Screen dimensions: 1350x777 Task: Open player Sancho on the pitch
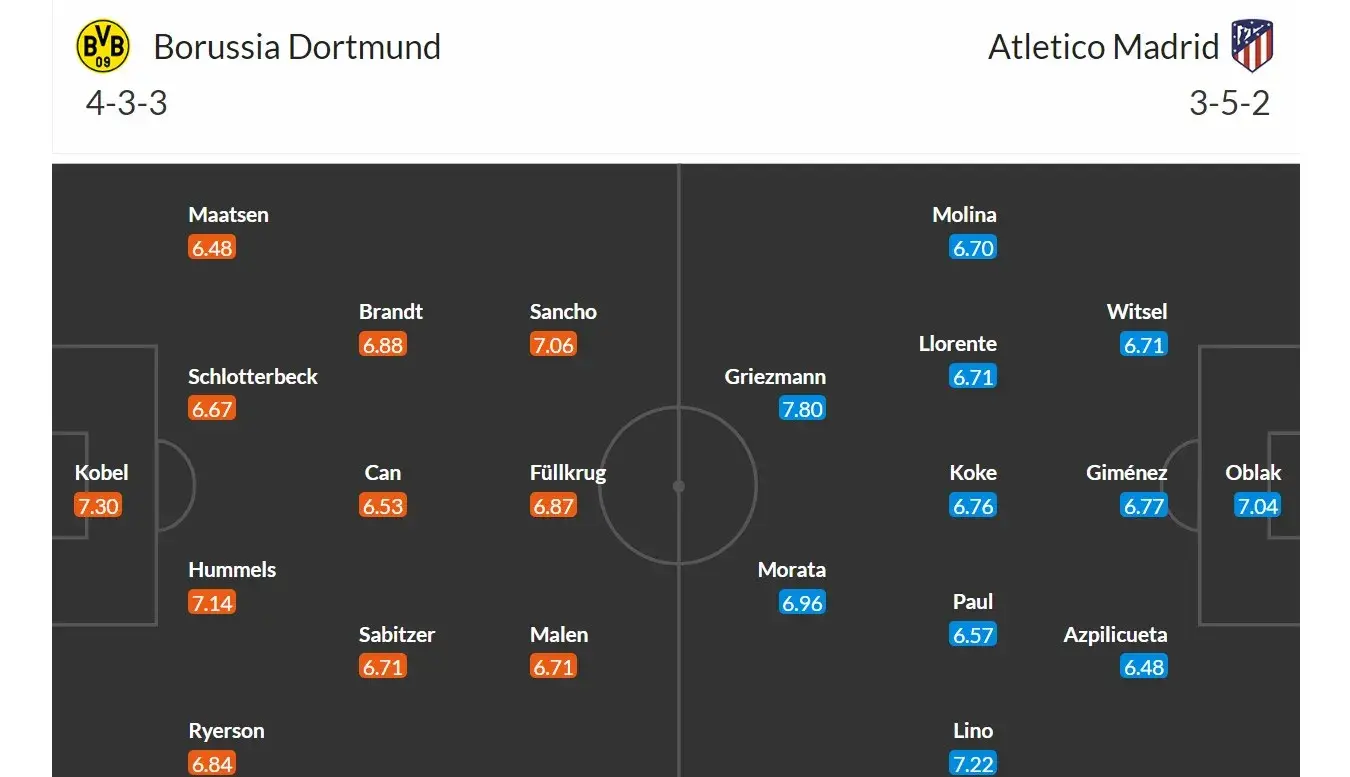pyautogui.click(x=563, y=312)
